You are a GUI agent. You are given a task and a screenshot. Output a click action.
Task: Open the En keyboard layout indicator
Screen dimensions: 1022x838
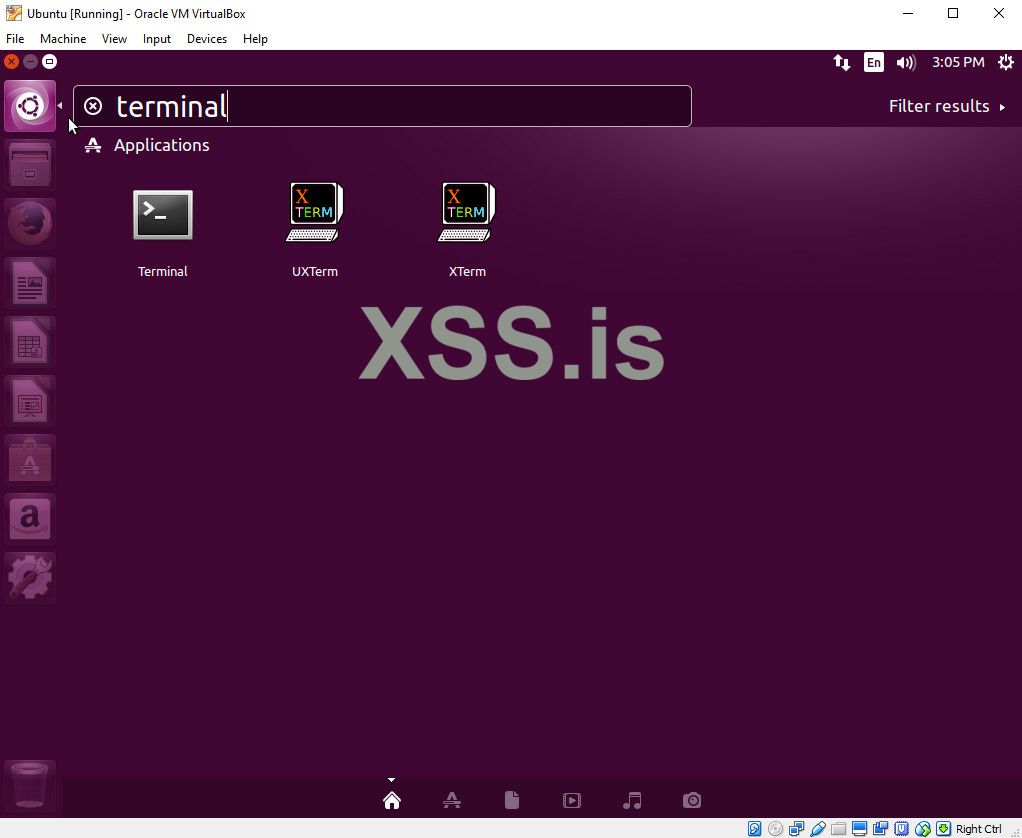(x=873, y=63)
